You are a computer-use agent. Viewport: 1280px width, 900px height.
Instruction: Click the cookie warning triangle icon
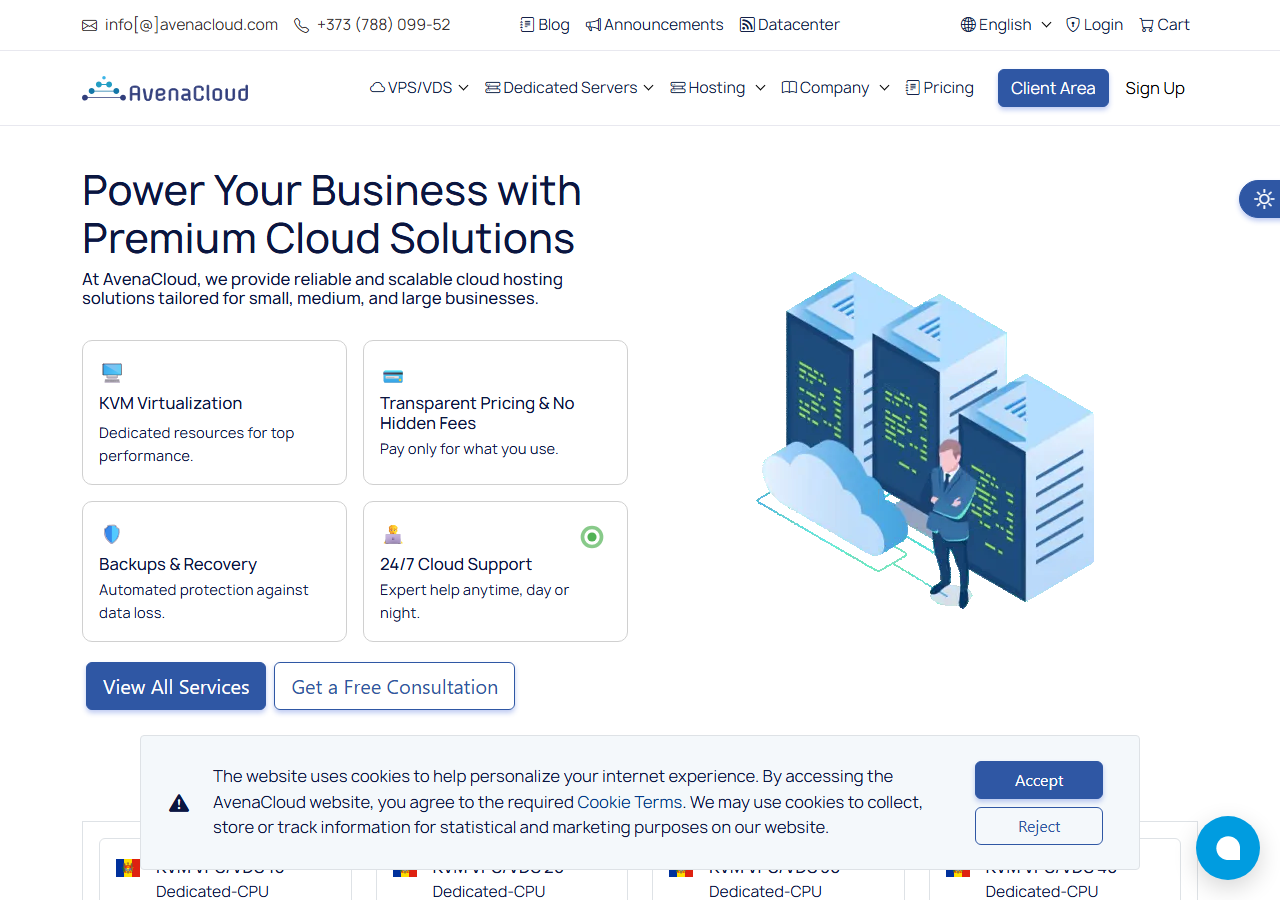(x=179, y=803)
